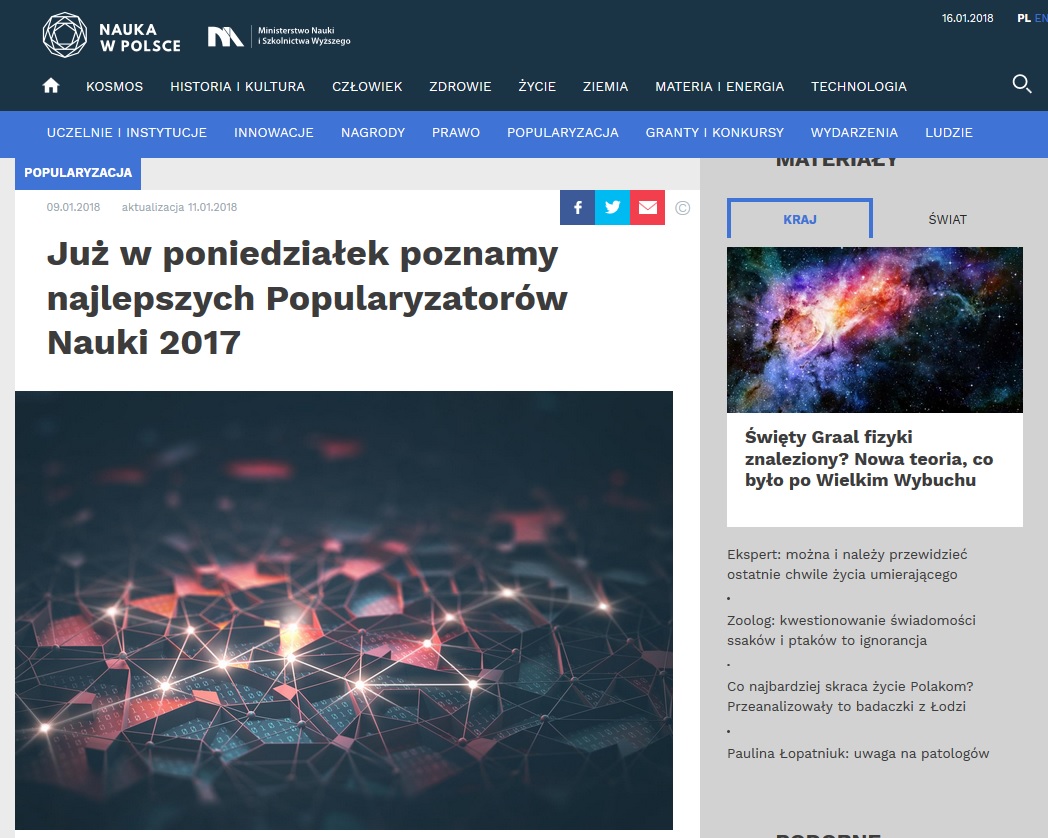Click the POPULARYZACJA category label
Viewport: 1048px width, 838px height.
point(78,172)
